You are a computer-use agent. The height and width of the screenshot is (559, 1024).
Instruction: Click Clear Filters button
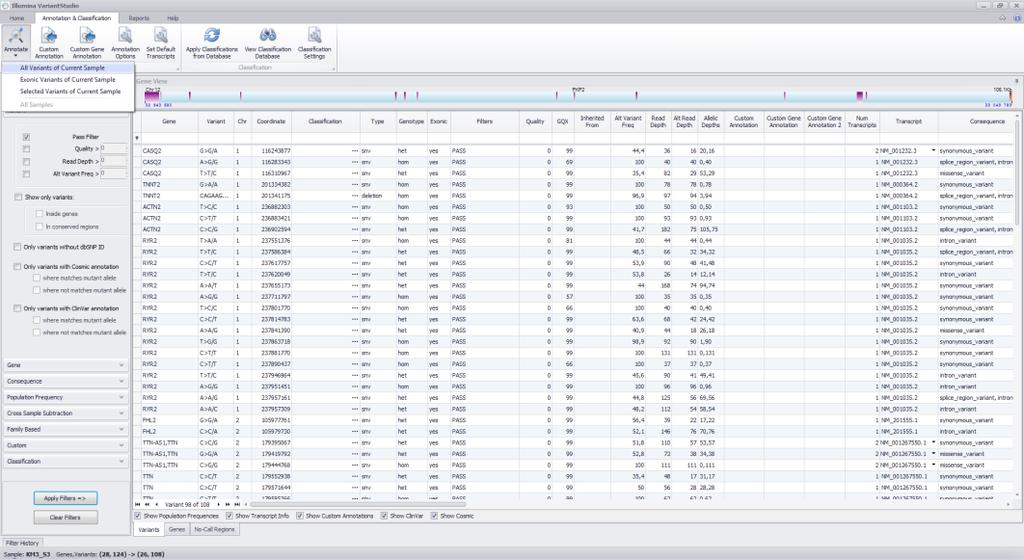65,517
